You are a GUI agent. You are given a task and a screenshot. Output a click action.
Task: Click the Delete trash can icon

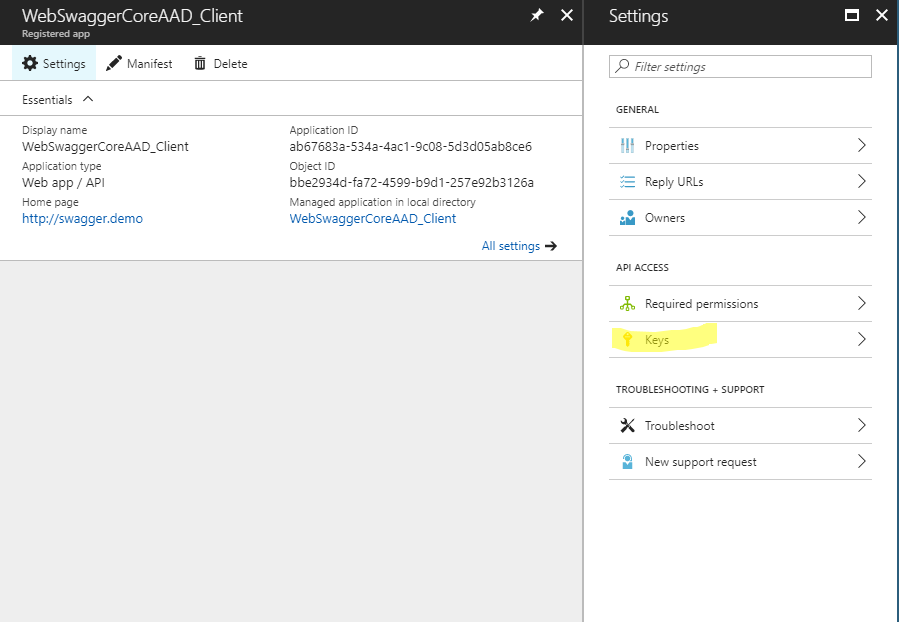(200, 63)
